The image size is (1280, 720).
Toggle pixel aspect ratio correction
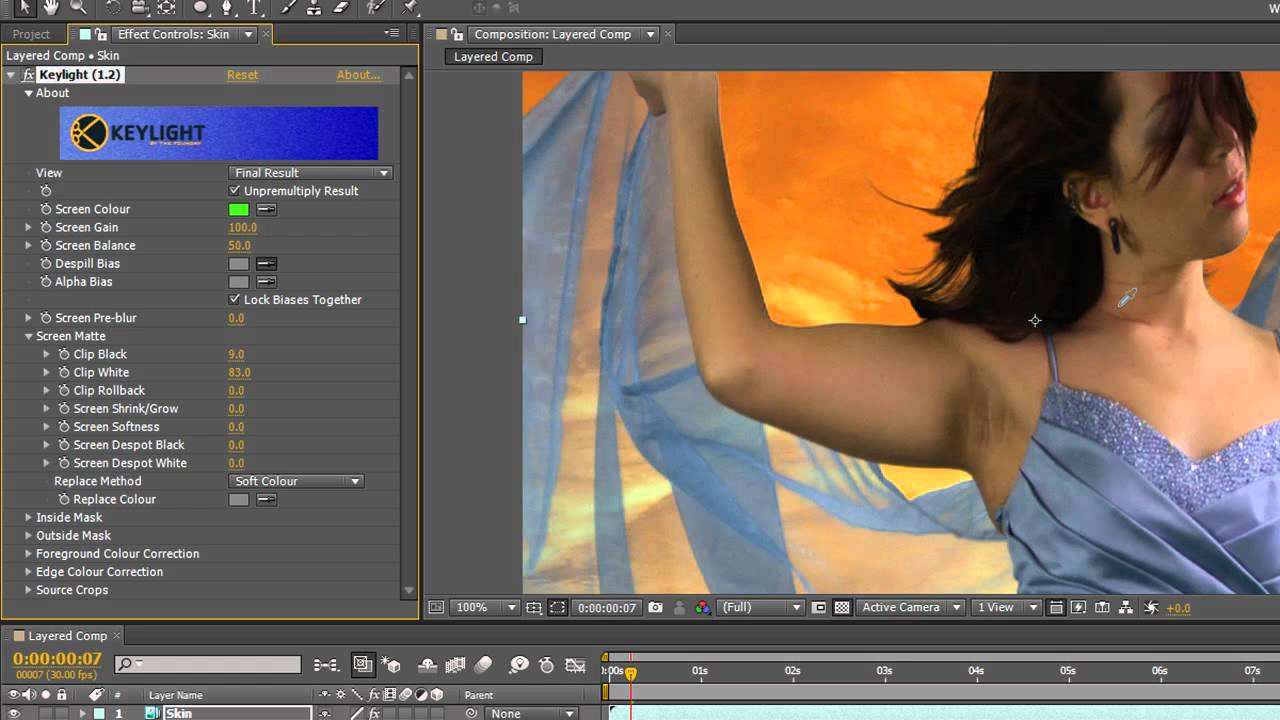(1056, 607)
